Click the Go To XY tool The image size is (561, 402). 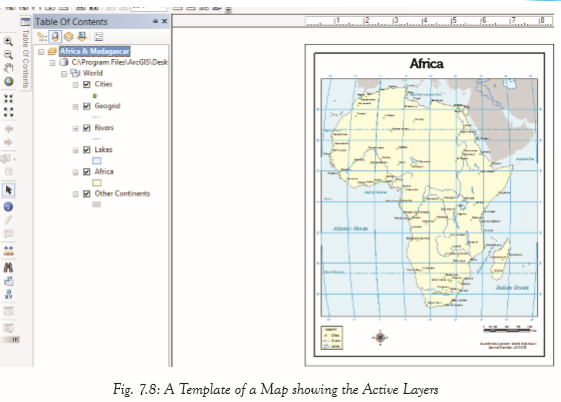click(x=8, y=294)
